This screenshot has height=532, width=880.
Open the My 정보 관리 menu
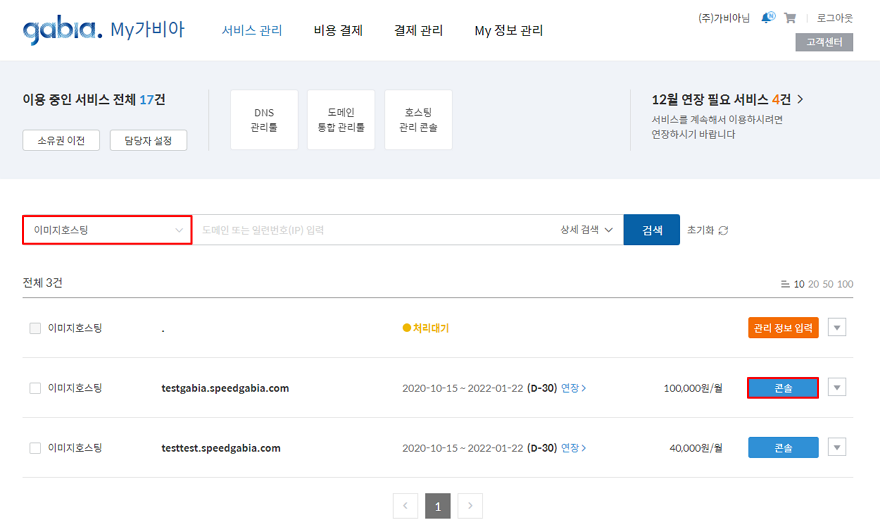coord(509,30)
